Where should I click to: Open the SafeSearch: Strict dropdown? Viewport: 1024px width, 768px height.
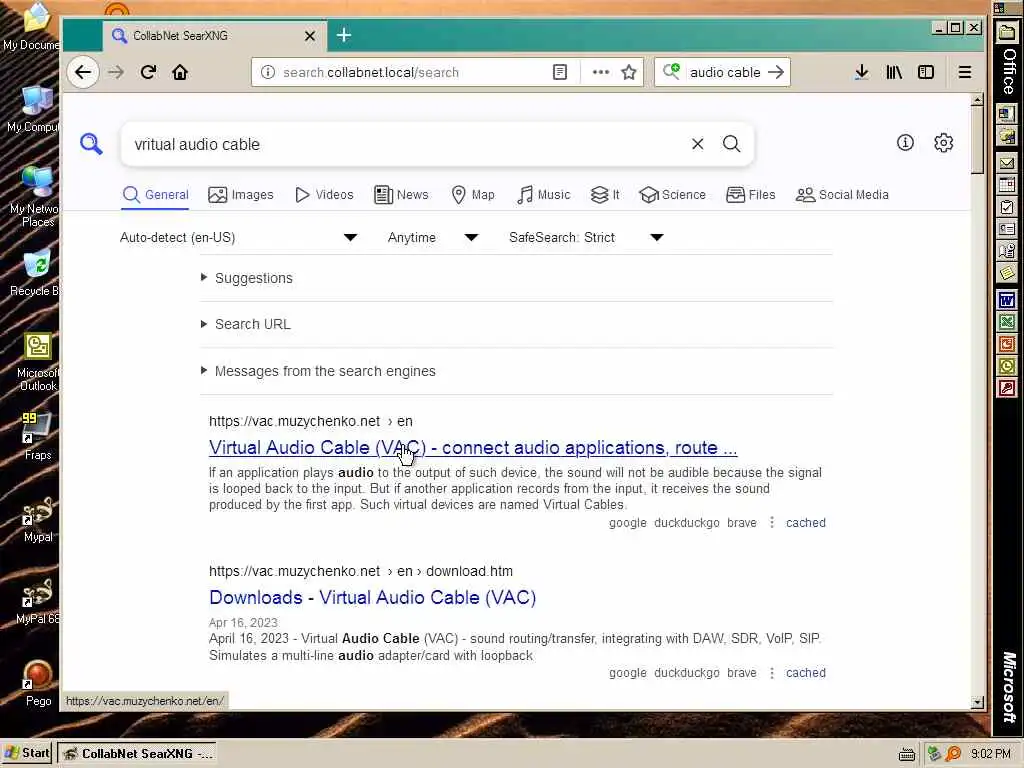click(x=586, y=237)
